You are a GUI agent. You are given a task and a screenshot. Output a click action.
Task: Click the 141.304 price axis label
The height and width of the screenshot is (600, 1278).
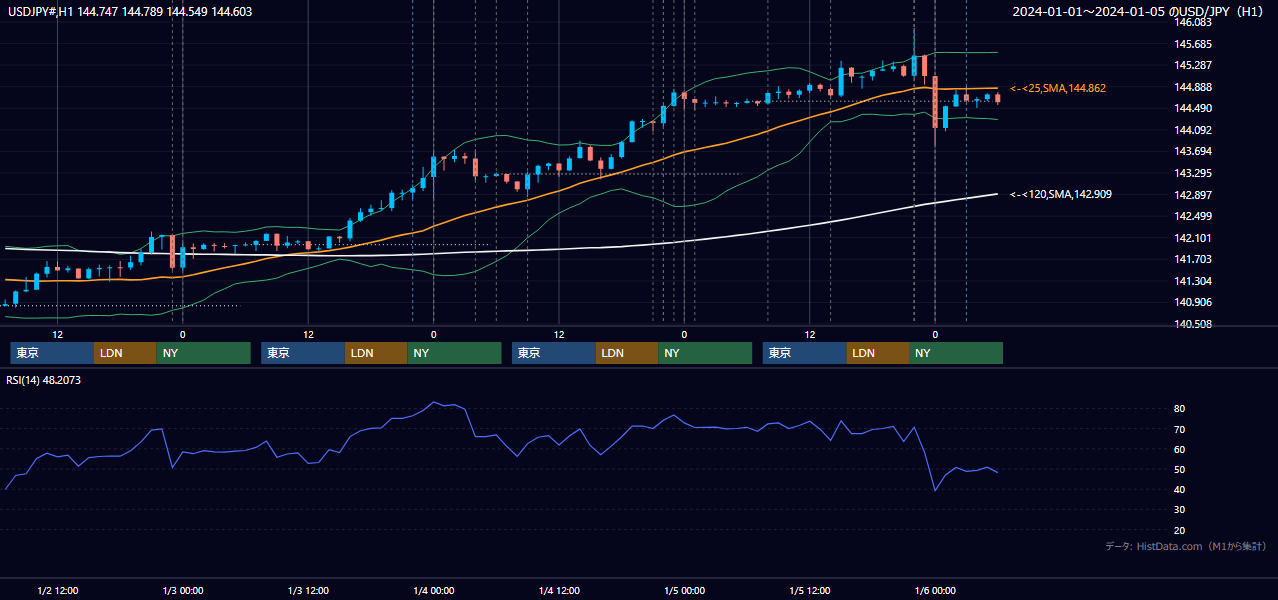click(x=1194, y=281)
